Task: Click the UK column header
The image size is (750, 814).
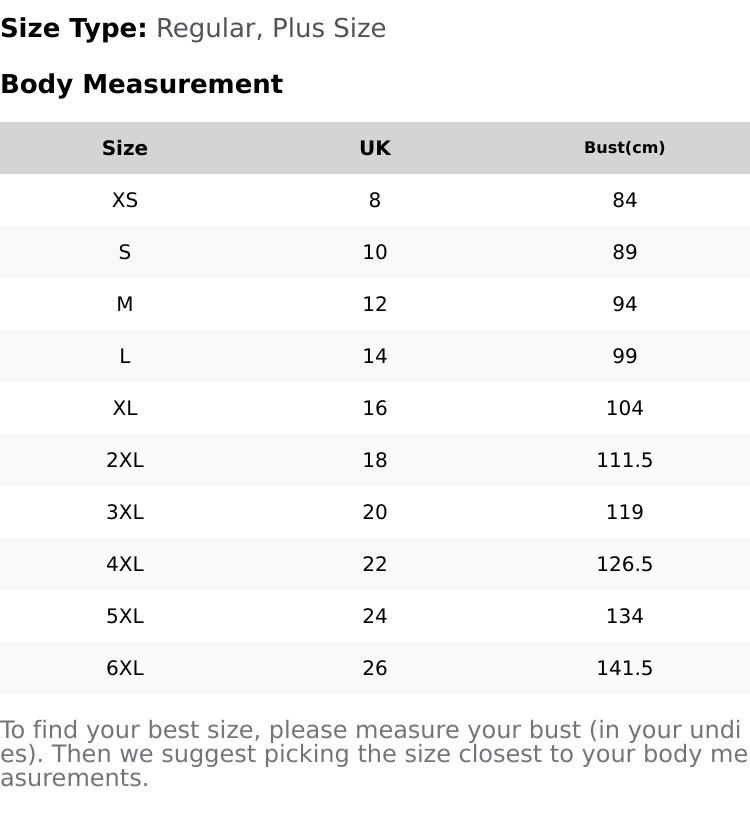Action: [375, 148]
